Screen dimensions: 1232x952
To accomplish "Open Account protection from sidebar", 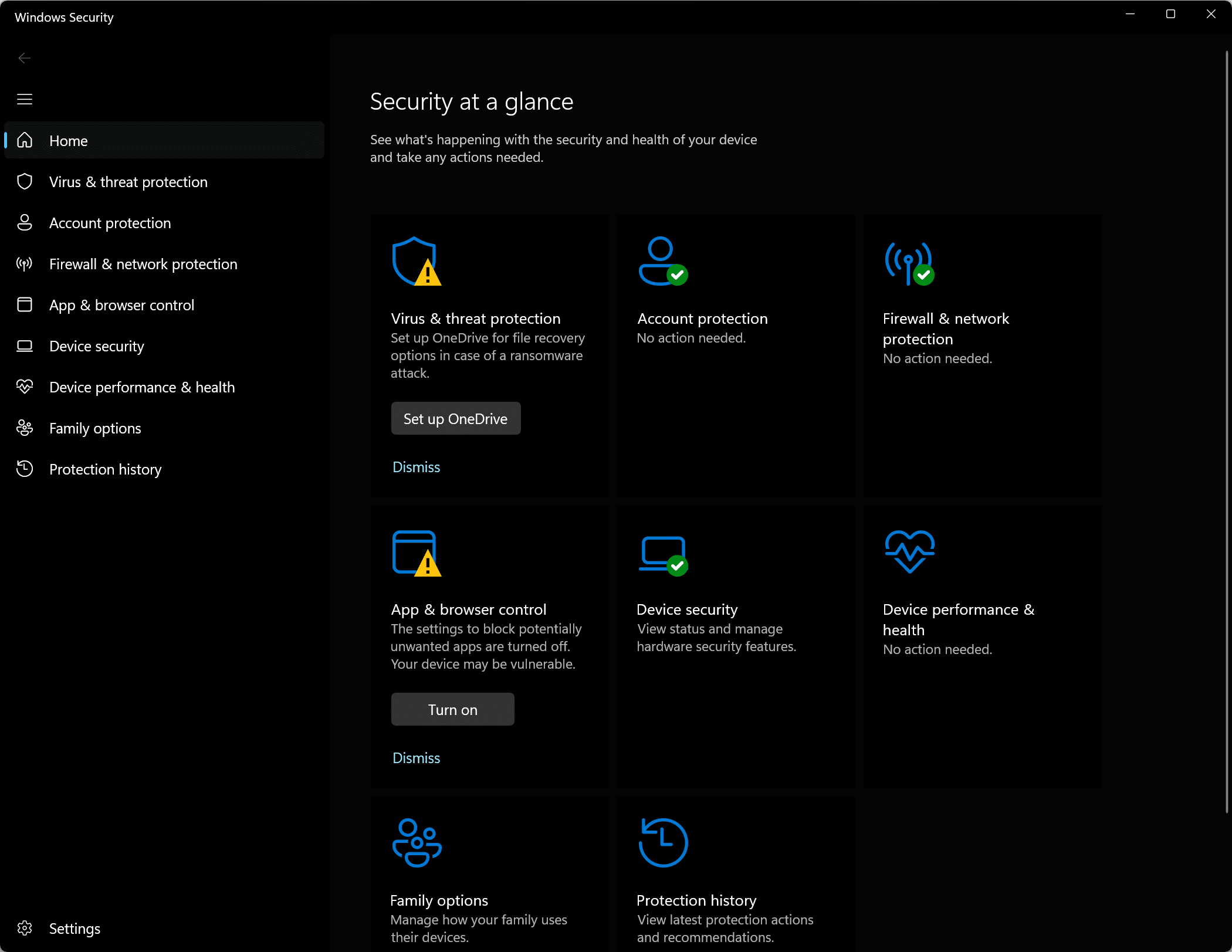I will 164,222.
